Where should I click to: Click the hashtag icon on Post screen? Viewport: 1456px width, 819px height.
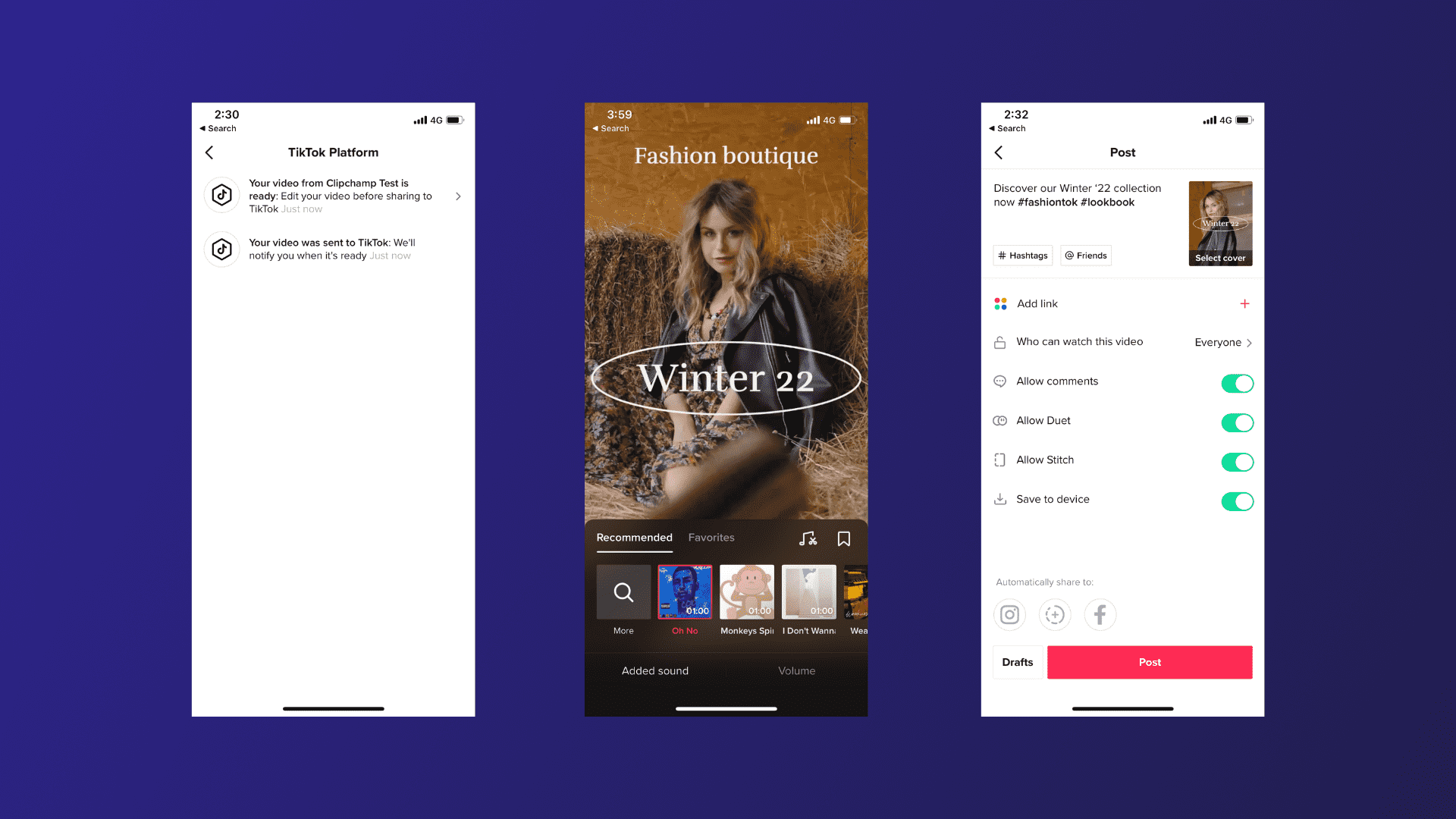1003,255
